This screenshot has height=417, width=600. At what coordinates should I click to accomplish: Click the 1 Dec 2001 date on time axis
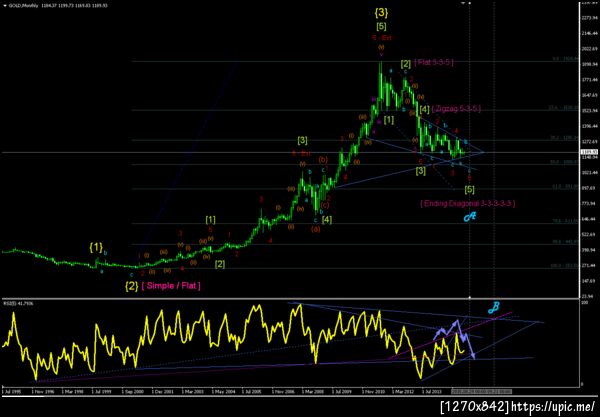click(x=163, y=392)
